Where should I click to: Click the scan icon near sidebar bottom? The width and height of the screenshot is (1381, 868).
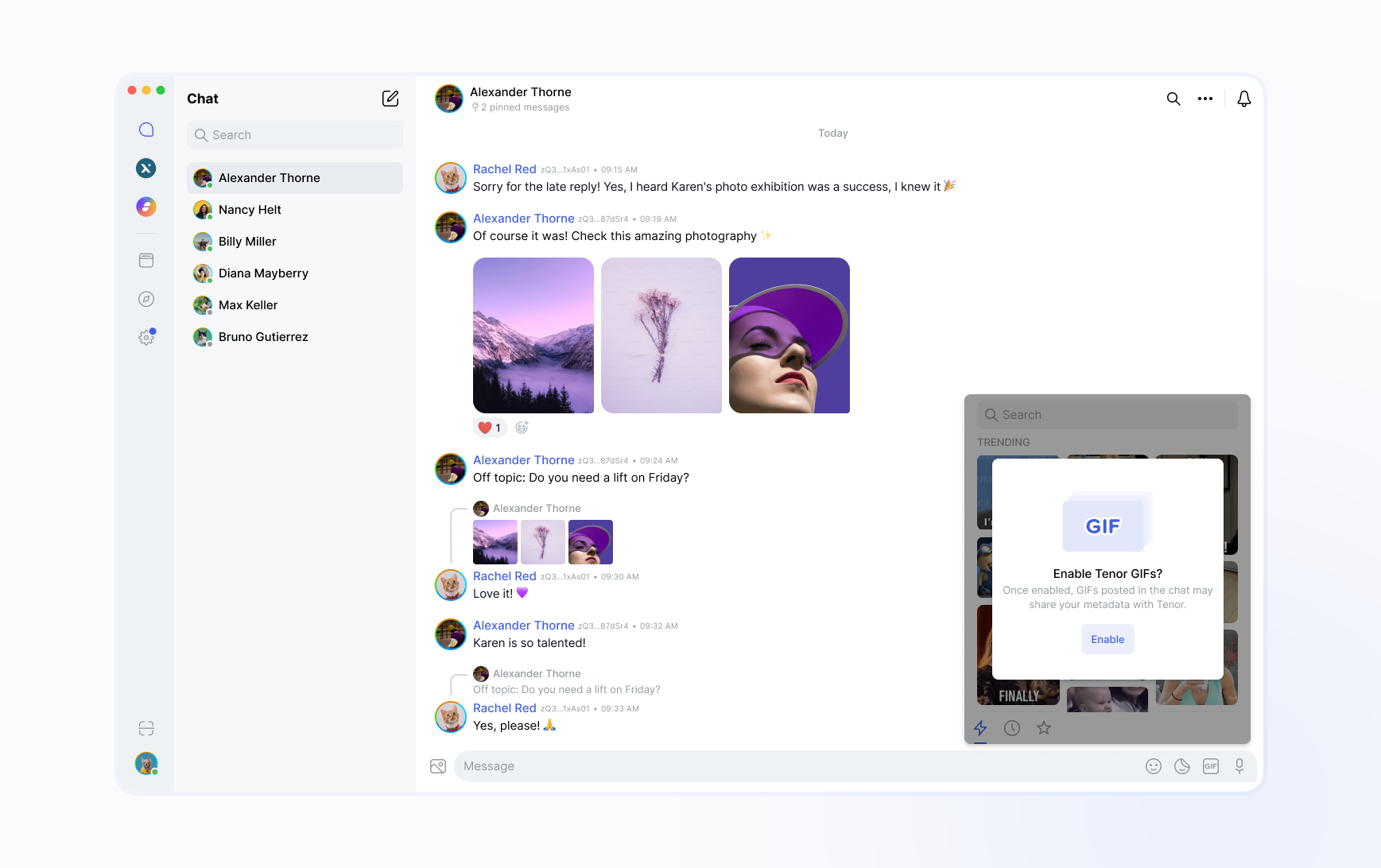pyautogui.click(x=146, y=728)
